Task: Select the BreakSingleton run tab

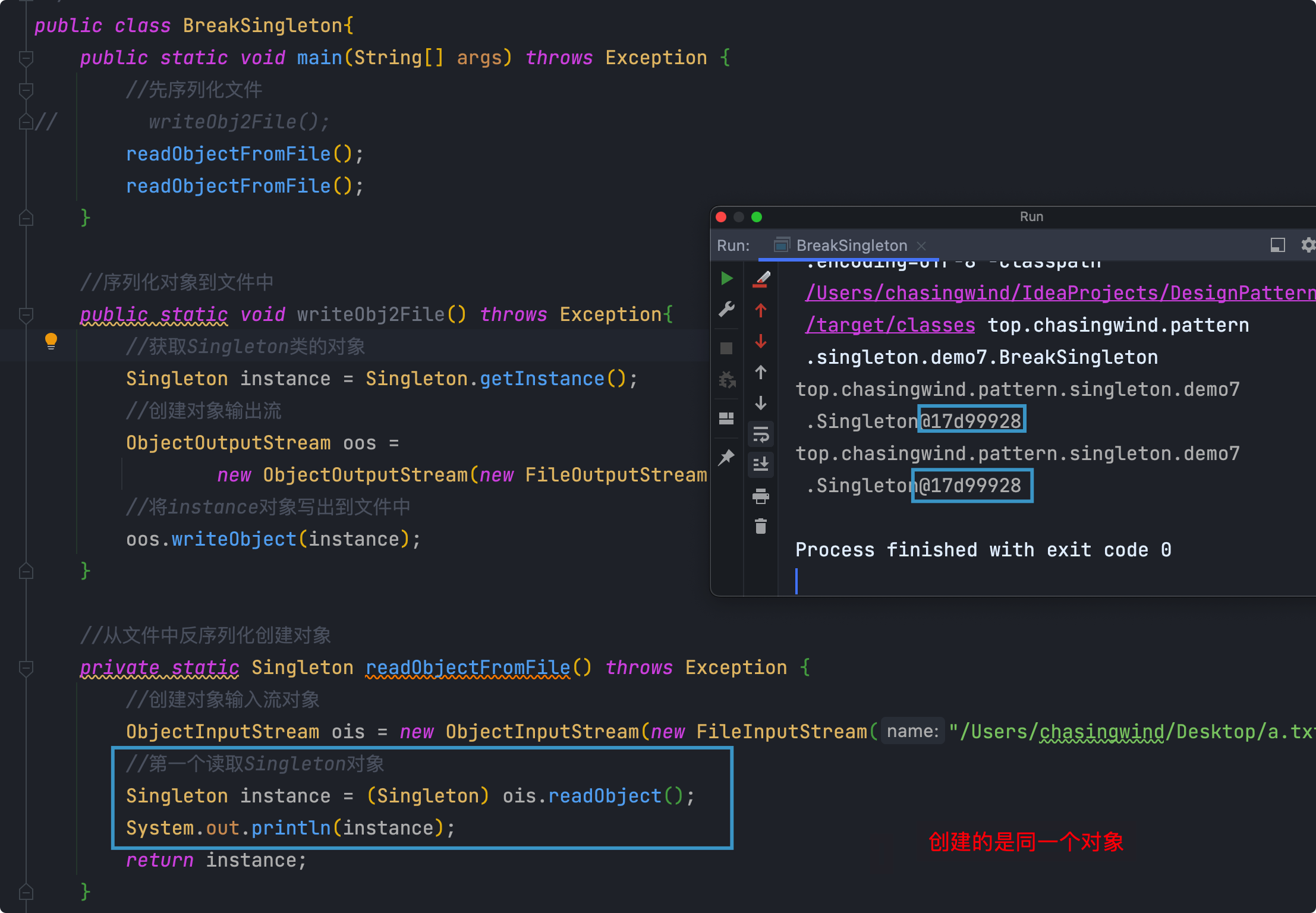Action: [x=850, y=245]
